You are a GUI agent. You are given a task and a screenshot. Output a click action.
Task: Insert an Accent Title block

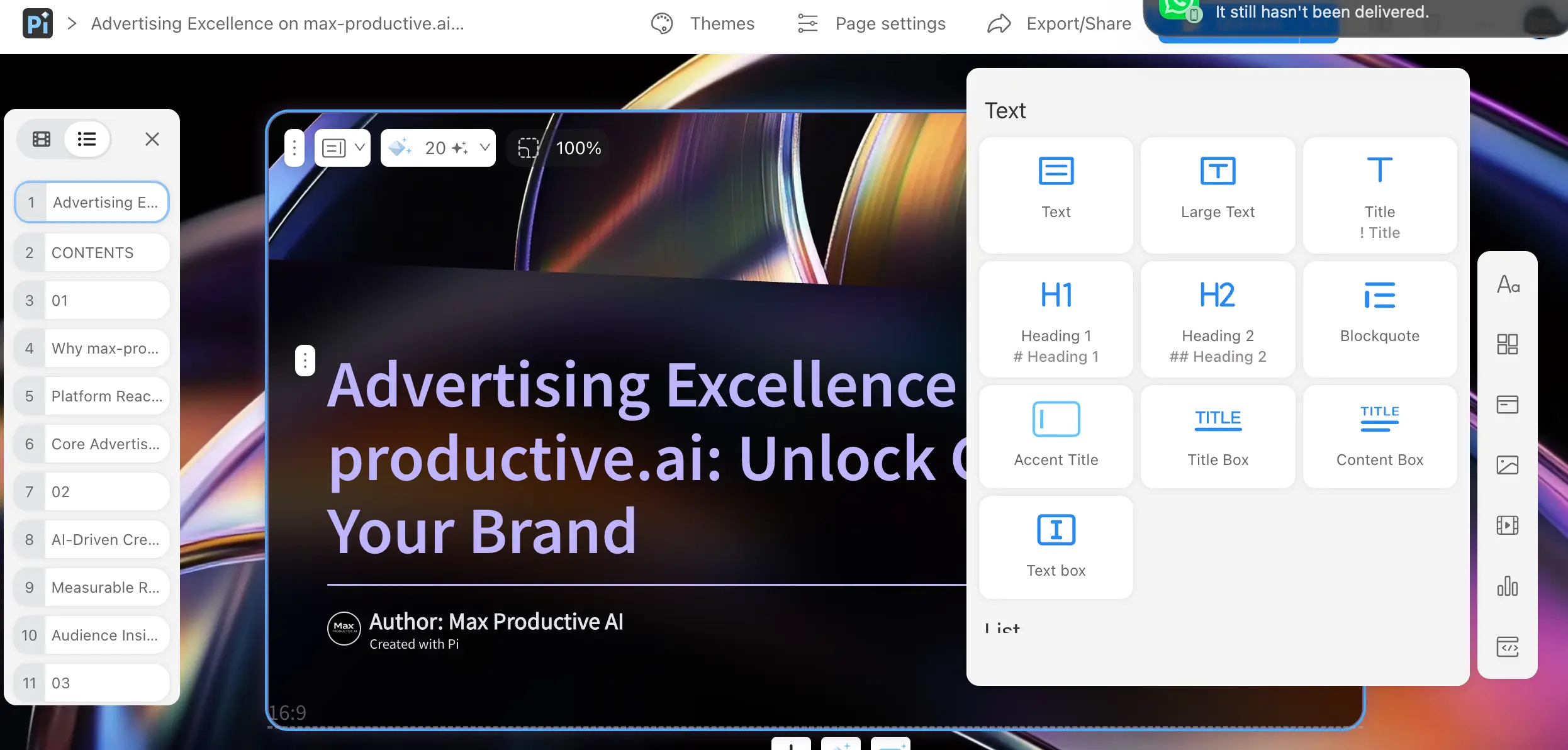(1056, 436)
